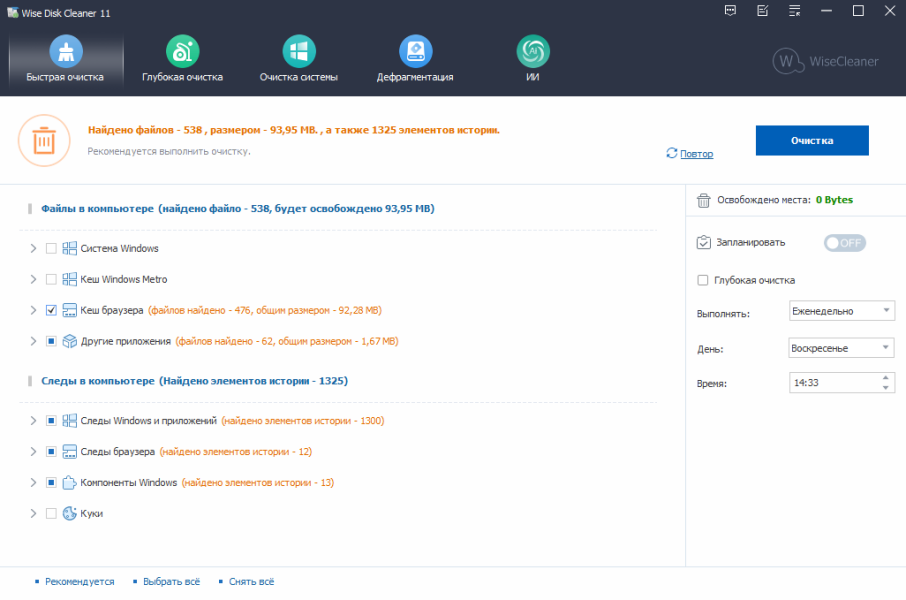This screenshot has height=600, width=906.
Task: Expand the Компоненты Windows row
Action: pyautogui.click(x=33, y=483)
